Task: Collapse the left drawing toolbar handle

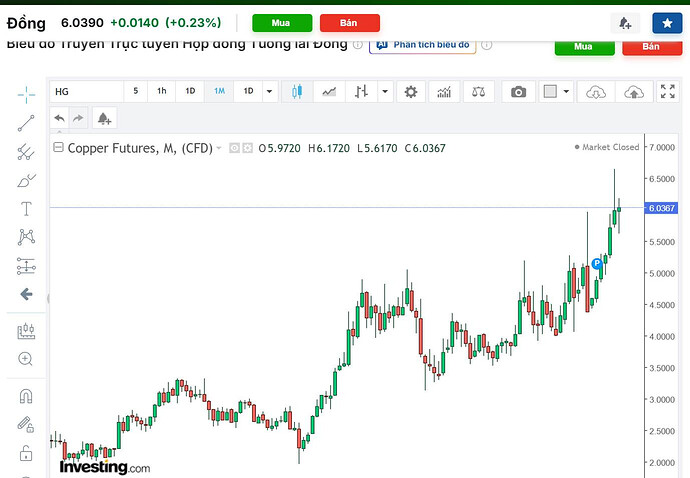Action: click(x=48, y=299)
